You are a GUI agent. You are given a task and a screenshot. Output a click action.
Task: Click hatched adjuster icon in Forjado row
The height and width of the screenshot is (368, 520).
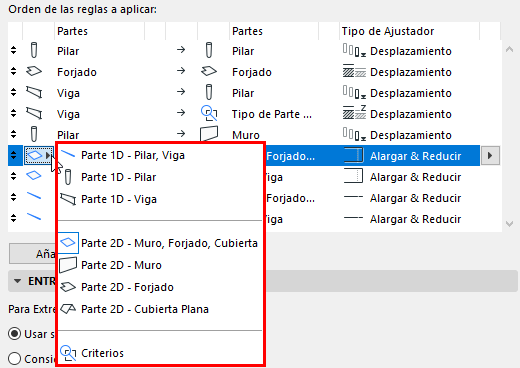(354, 71)
